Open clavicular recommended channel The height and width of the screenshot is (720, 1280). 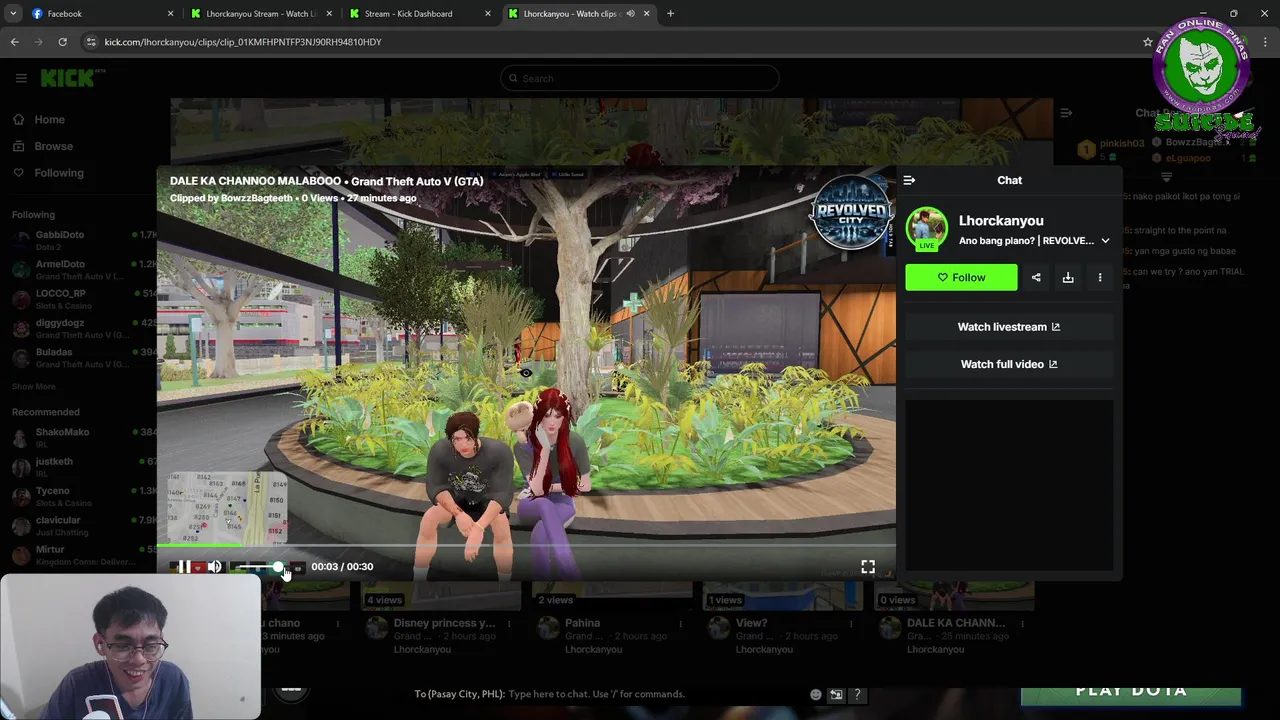[82, 526]
